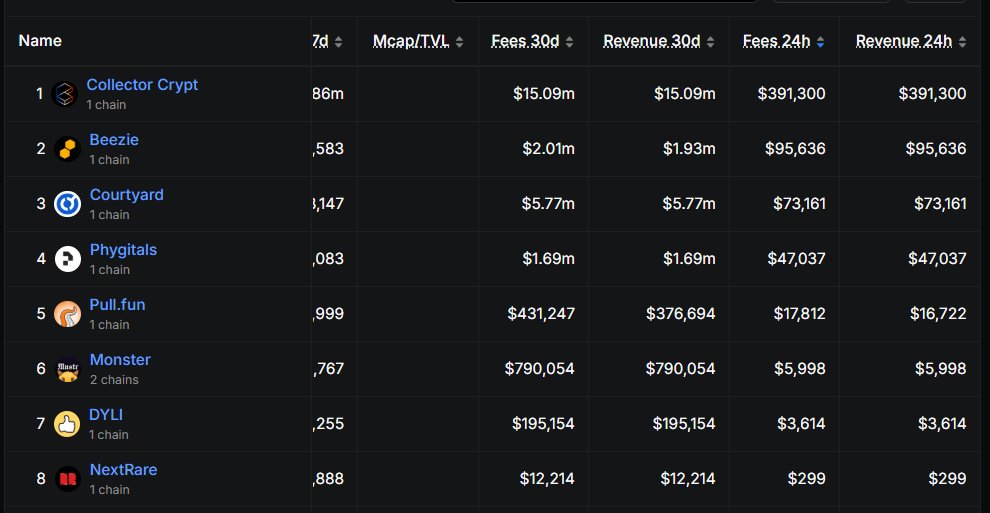This screenshot has height=513, width=990.
Task: Select Collector Crypt's $391,300 Fees 24h value
Action: (791, 93)
